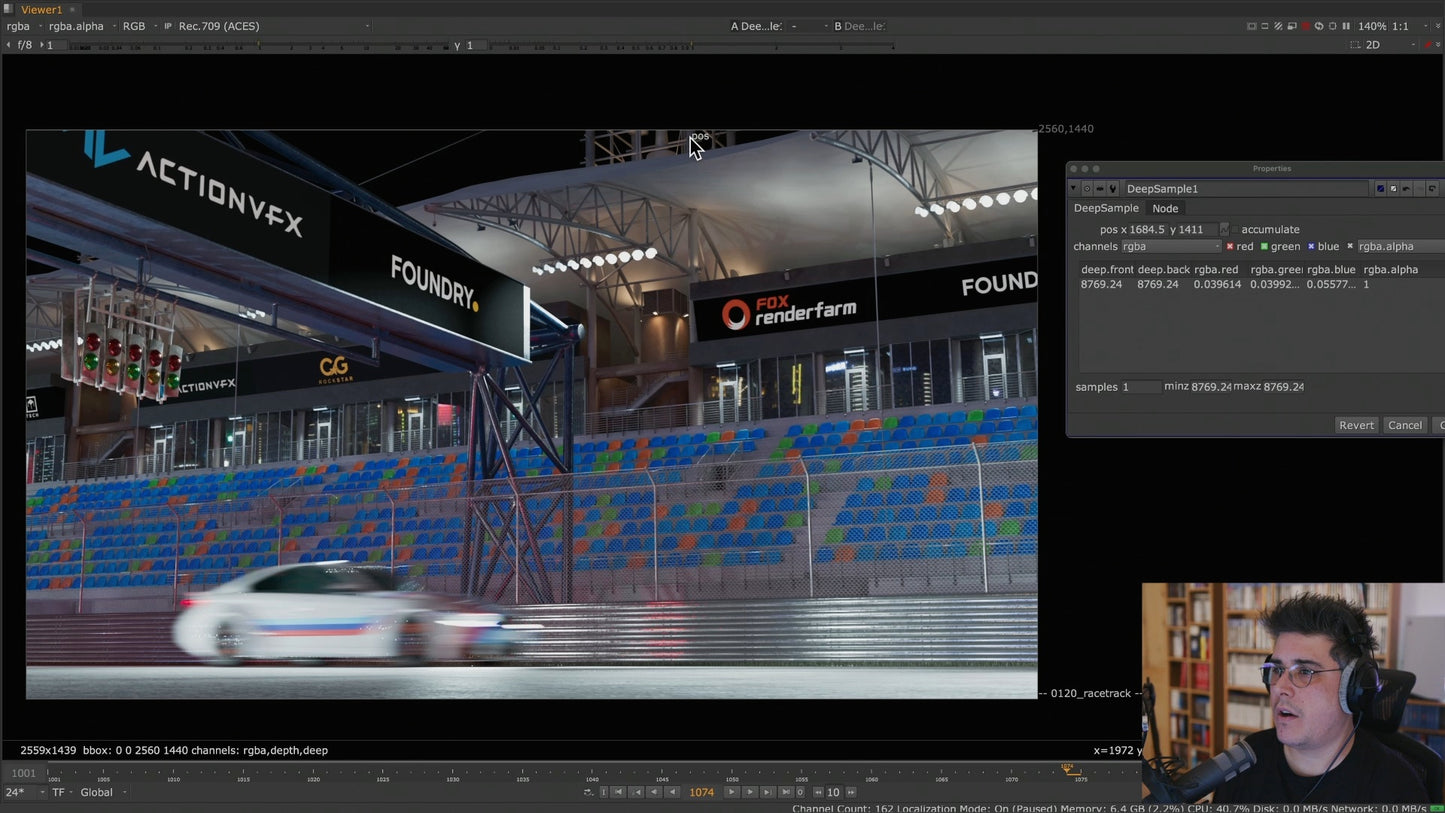Pause viewer updates with the pause icon
This screenshot has height=813, width=1445.
pos(1346,26)
